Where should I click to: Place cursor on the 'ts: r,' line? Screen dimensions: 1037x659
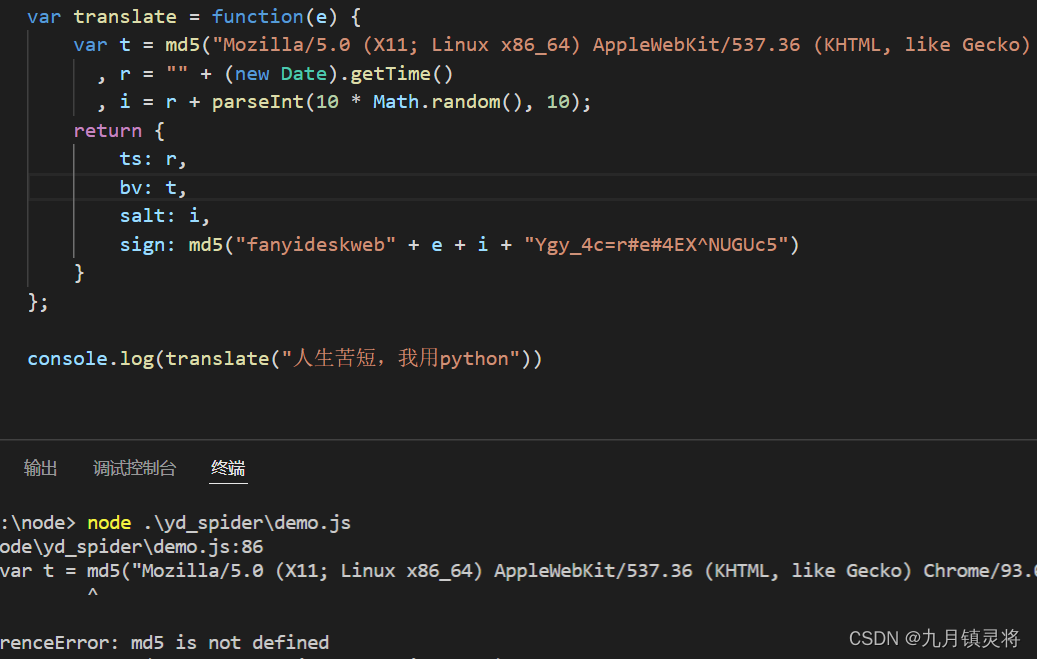(x=153, y=159)
